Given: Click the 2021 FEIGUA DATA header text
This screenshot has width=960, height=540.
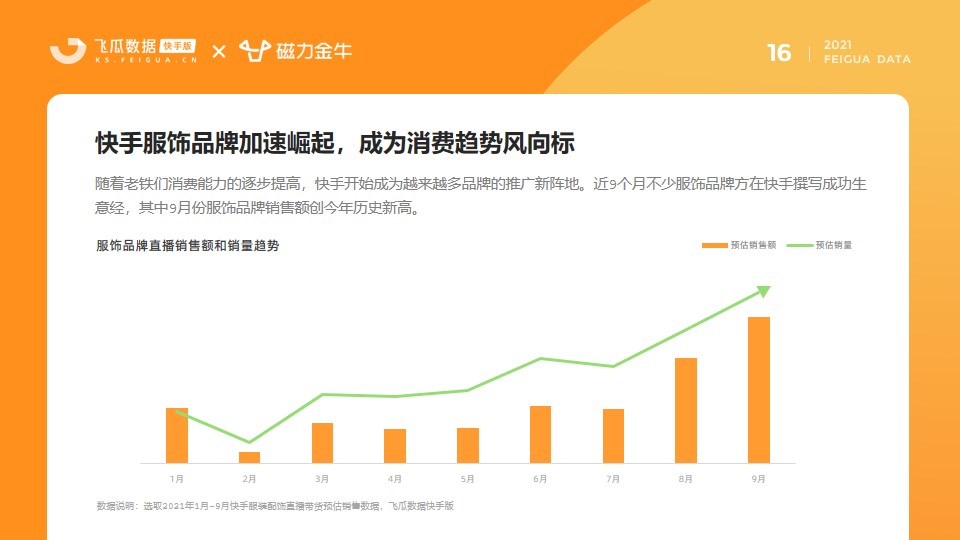Looking at the screenshot, I should [x=867, y=52].
